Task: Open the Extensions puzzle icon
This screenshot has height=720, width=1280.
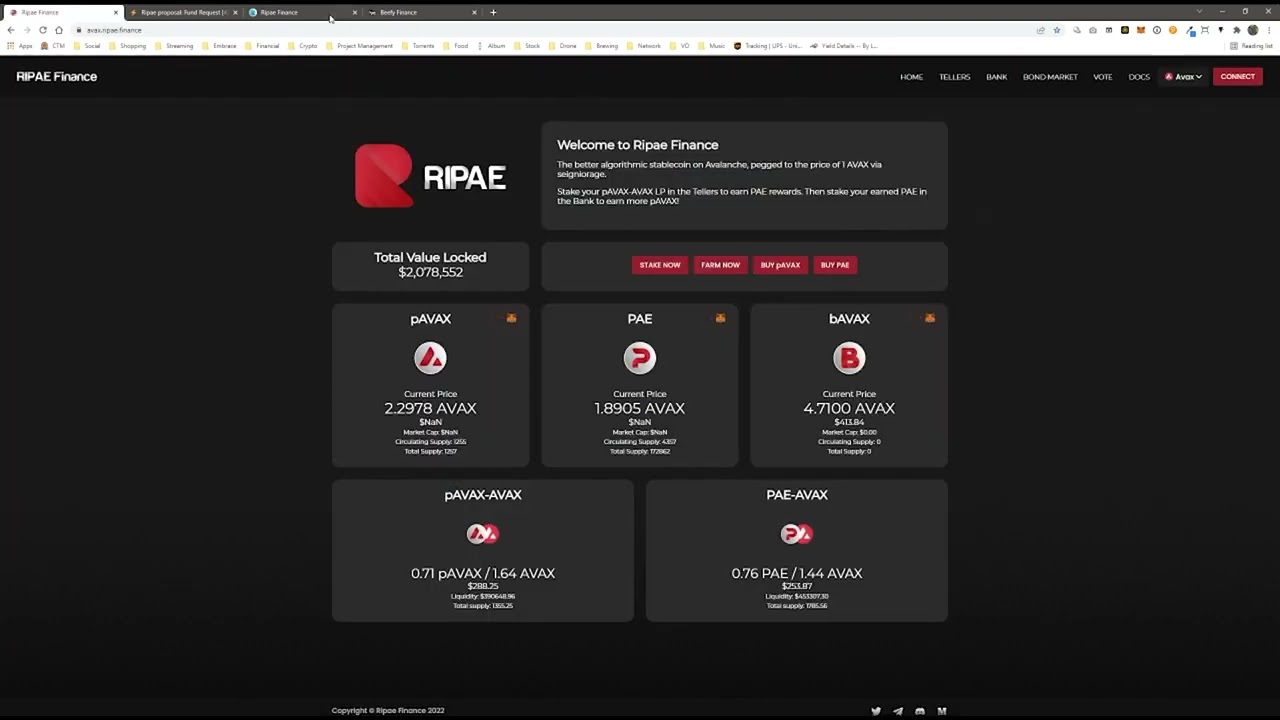Action: coord(1237,30)
